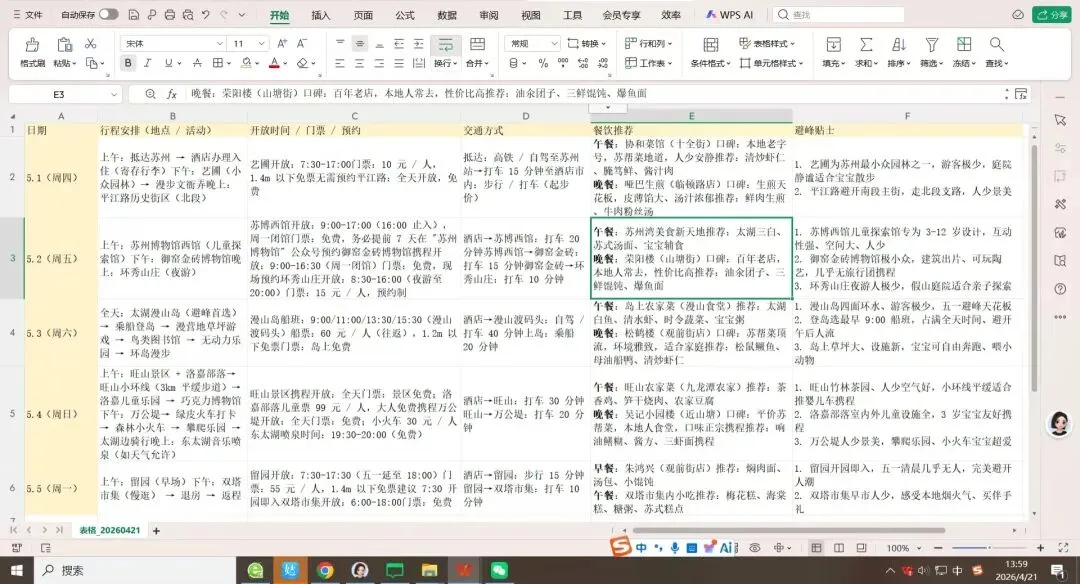Click the decrease indent icon

click(x=399, y=43)
